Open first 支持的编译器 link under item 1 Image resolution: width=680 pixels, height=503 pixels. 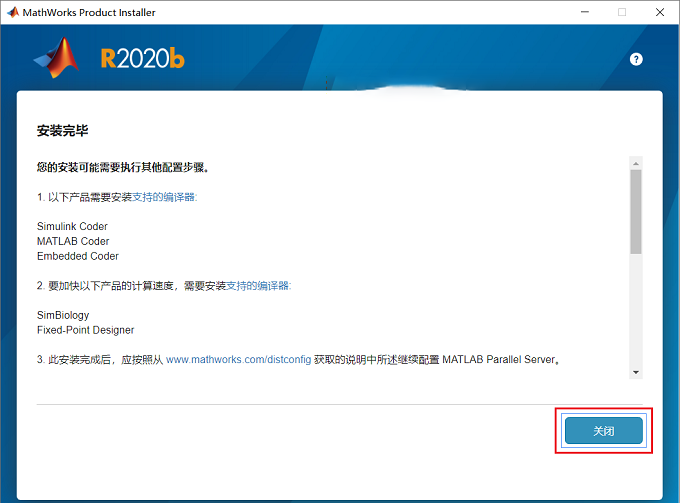click(163, 197)
